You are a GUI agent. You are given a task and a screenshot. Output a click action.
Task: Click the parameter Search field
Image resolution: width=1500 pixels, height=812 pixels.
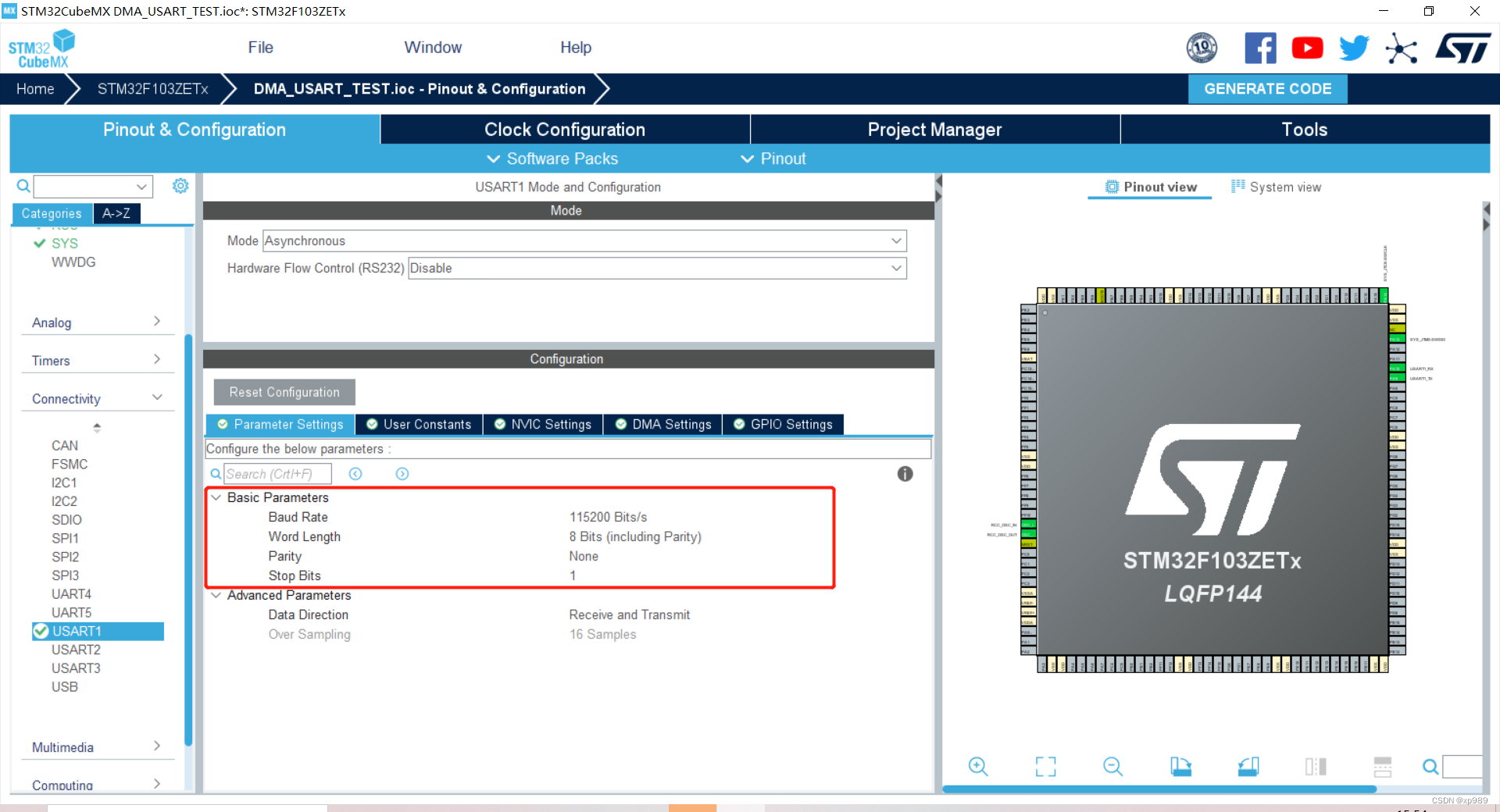pyautogui.click(x=277, y=474)
